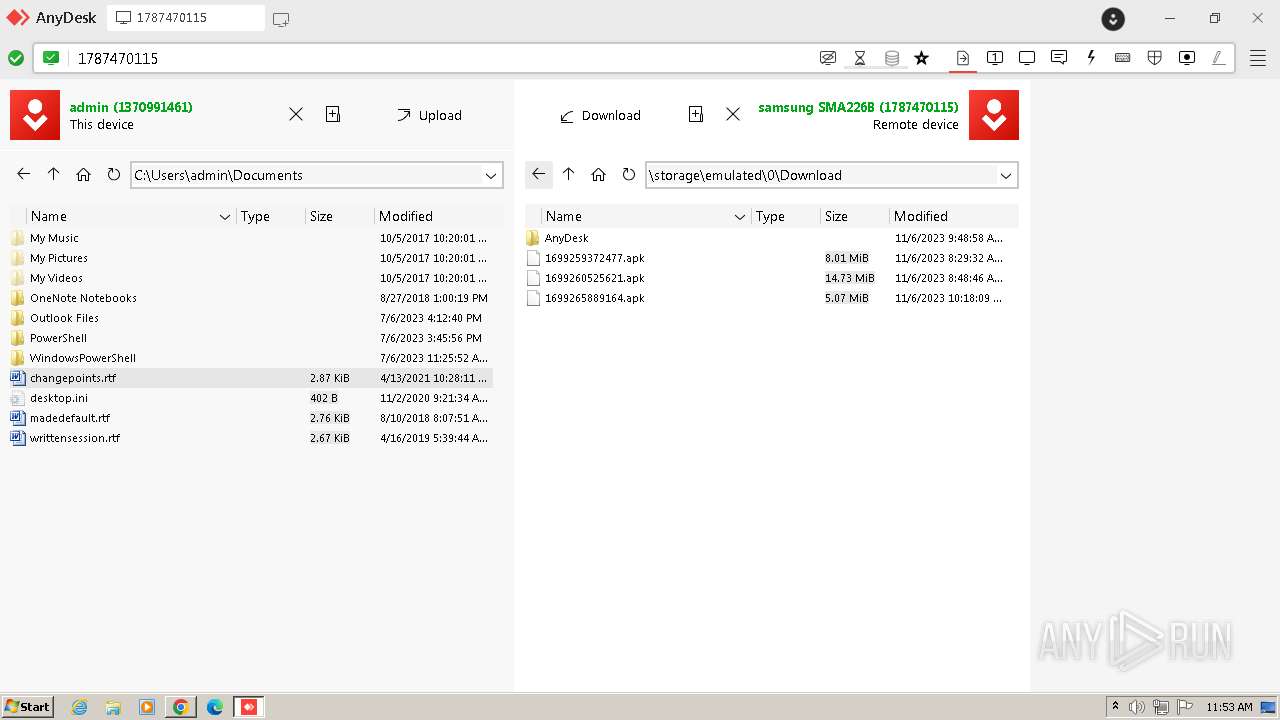Screen dimensions: 1280x720
Task: Refresh the local file panel
Action: 114,174
